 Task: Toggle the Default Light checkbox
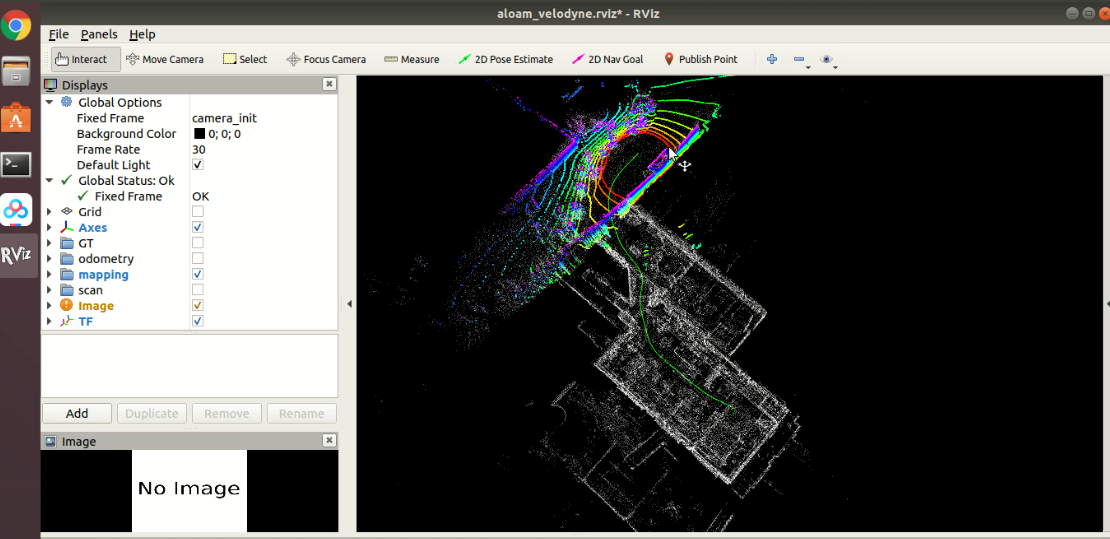point(198,165)
